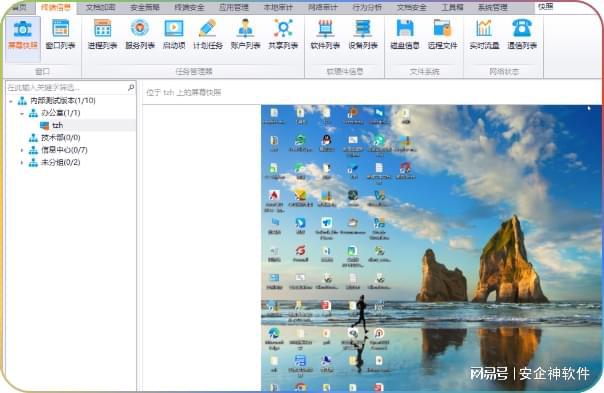
Task: Select the 终端信息 tab
Action: pos(56,7)
